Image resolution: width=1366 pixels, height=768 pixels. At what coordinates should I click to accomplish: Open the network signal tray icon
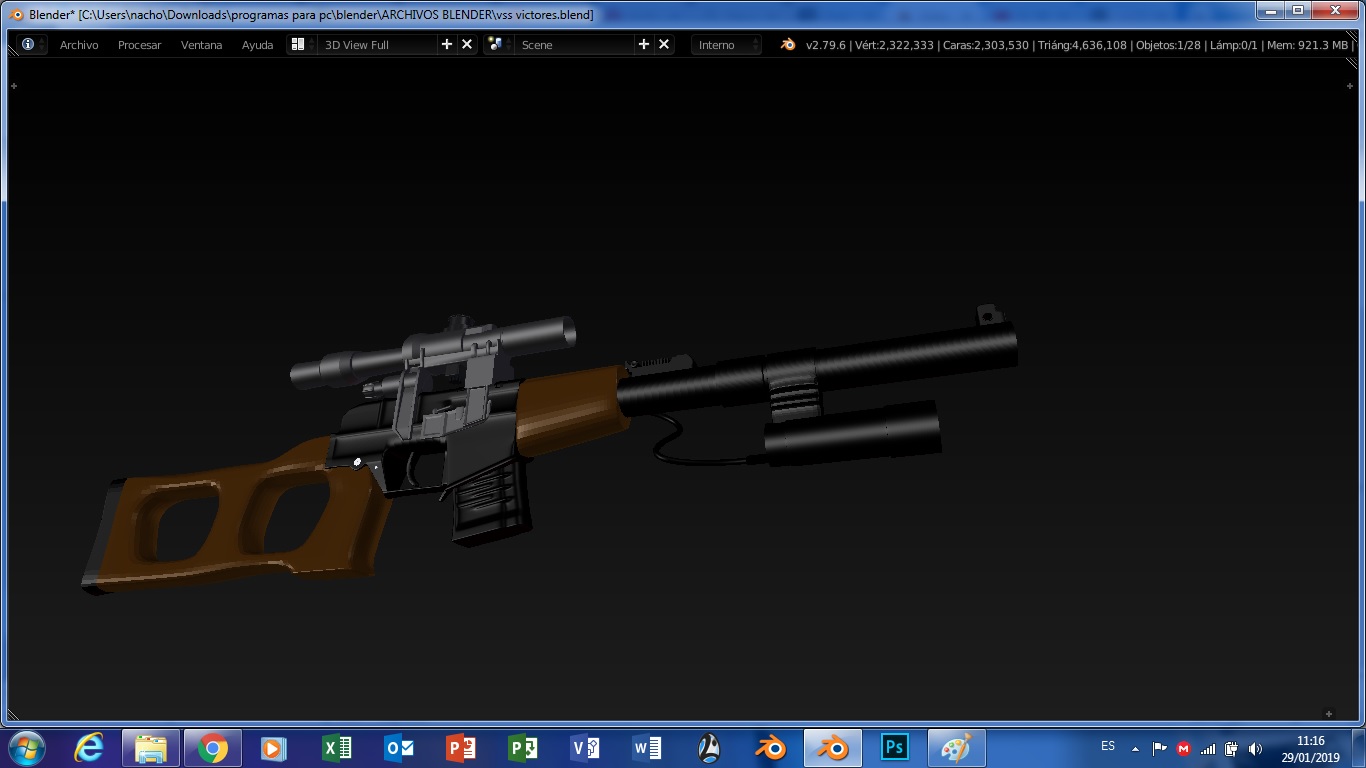click(x=1208, y=748)
